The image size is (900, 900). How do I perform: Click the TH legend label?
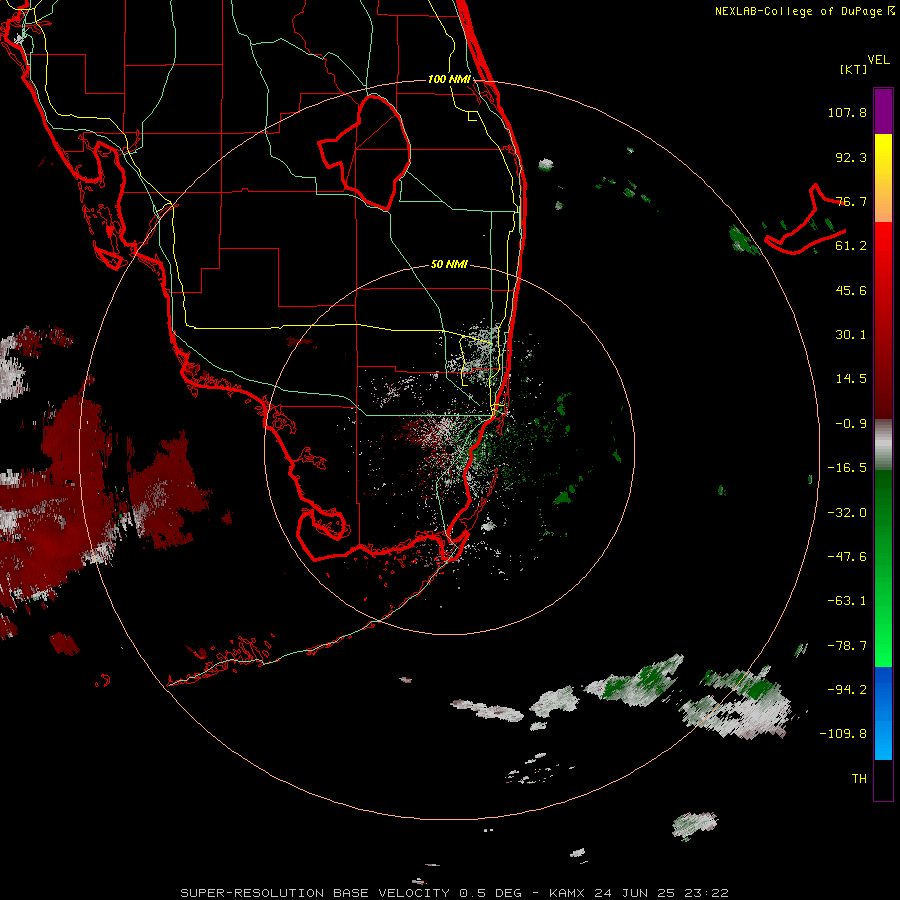(859, 779)
